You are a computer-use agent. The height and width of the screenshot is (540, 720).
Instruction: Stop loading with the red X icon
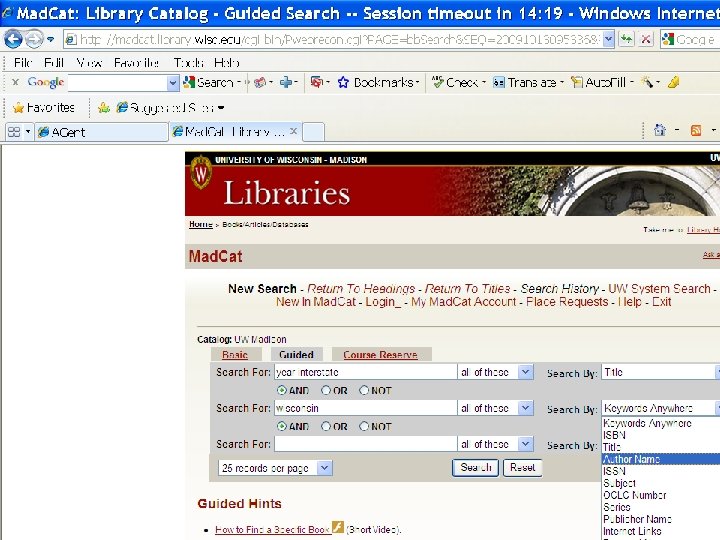(x=646, y=39)
